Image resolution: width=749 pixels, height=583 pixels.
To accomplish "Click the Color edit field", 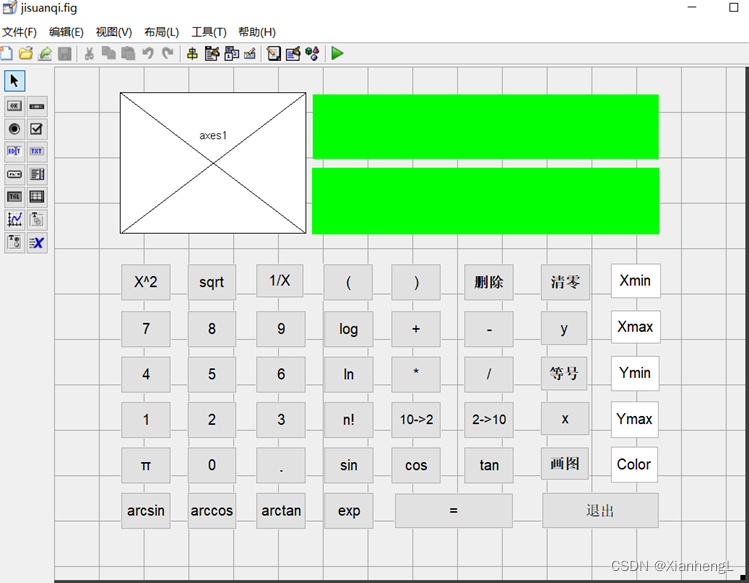I will click(x=634, y=464).
